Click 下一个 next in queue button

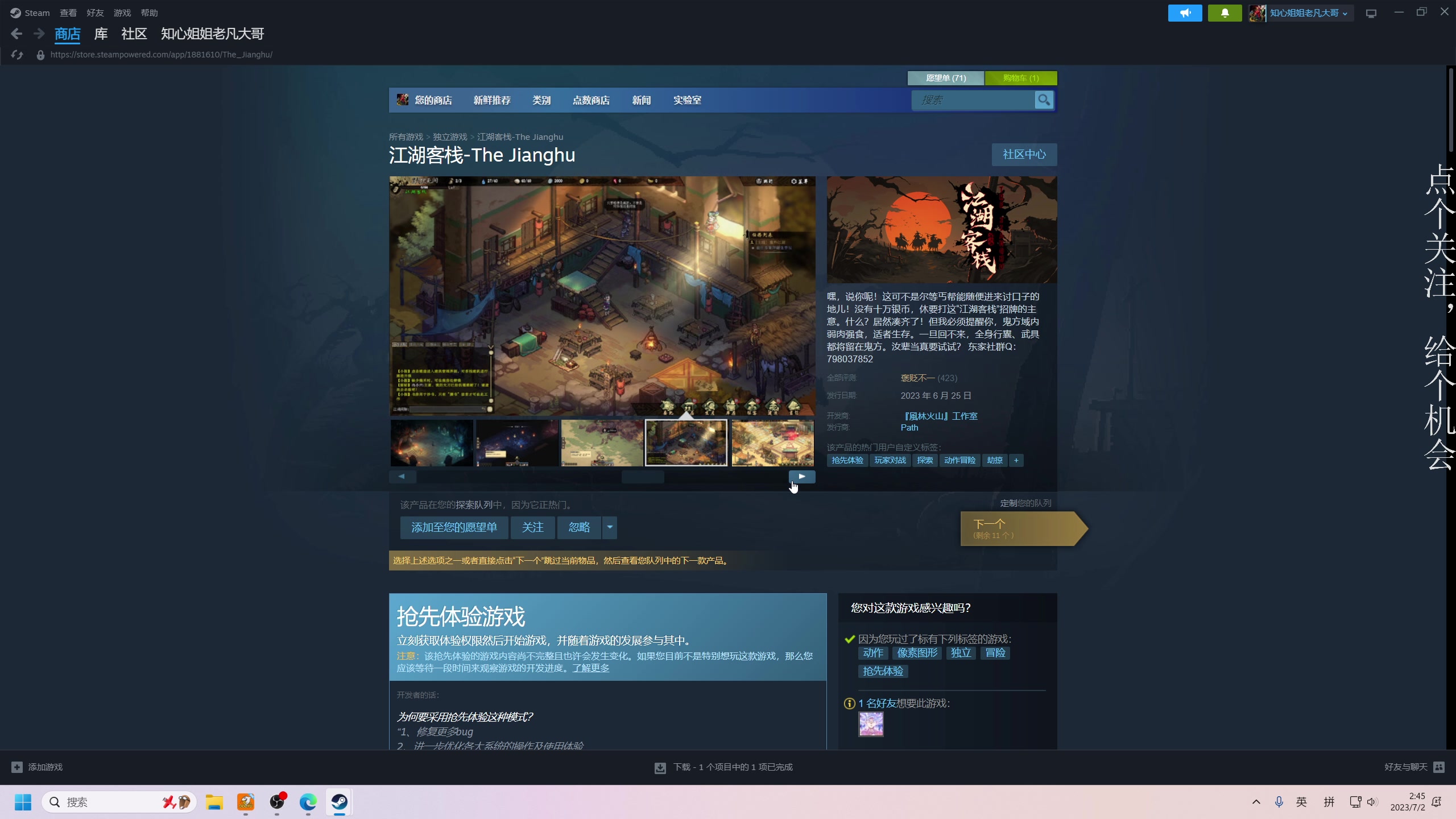(1023, 528)
